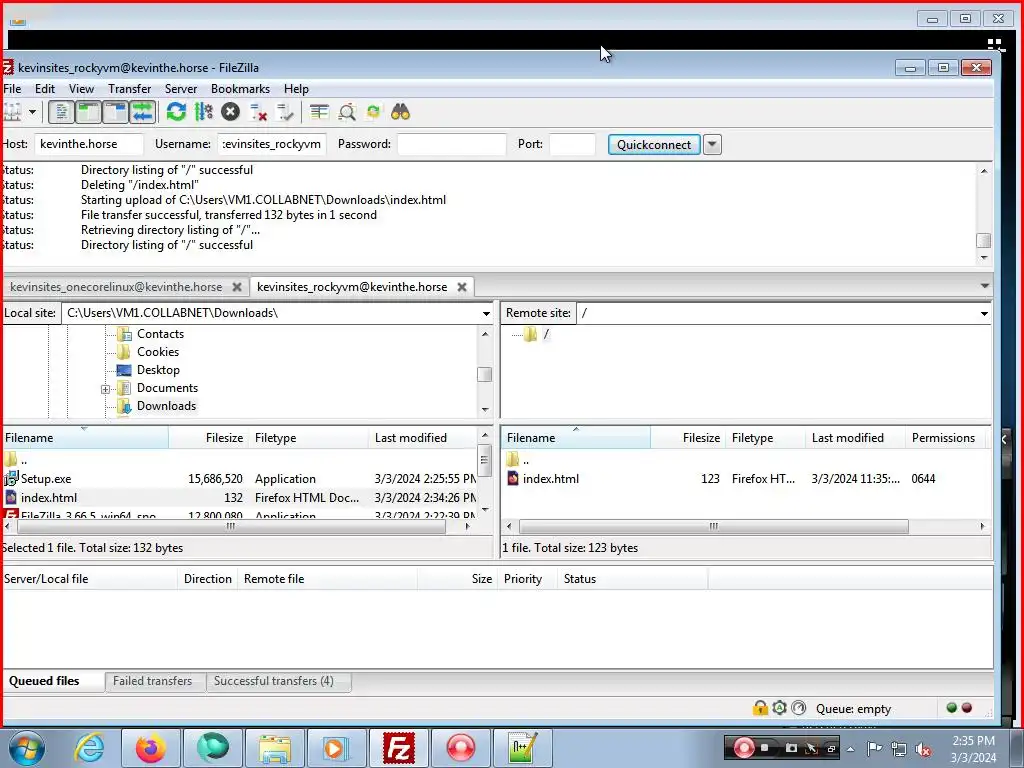Open the Bookmarks menu

click(240, 89)
